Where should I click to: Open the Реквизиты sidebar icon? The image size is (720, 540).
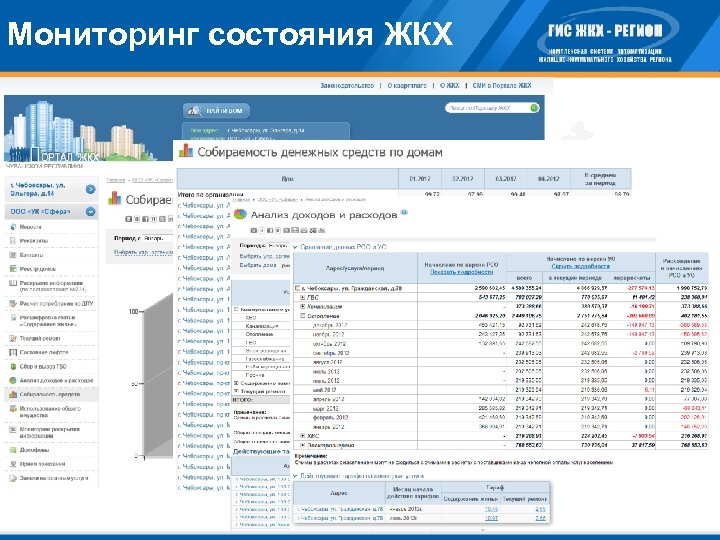tap(13, 241)
